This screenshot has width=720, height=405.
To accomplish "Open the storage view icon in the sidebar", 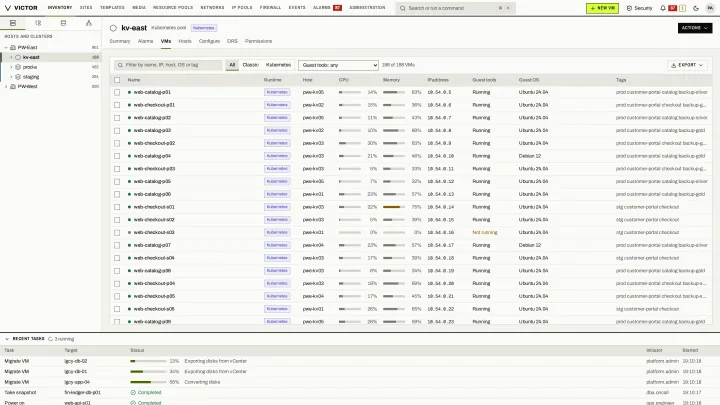I will 63,23.
